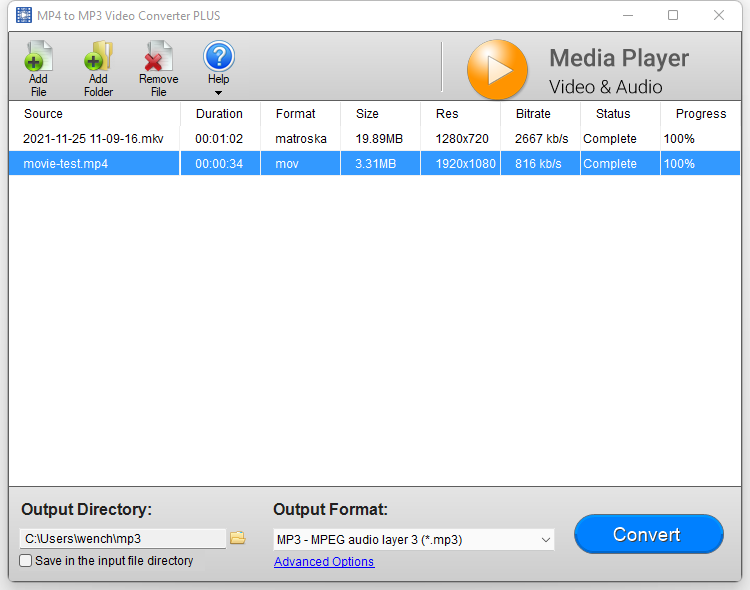Click the 3.31MB size cell
This screenshot has width=750, height=590.
click(375, 164)
